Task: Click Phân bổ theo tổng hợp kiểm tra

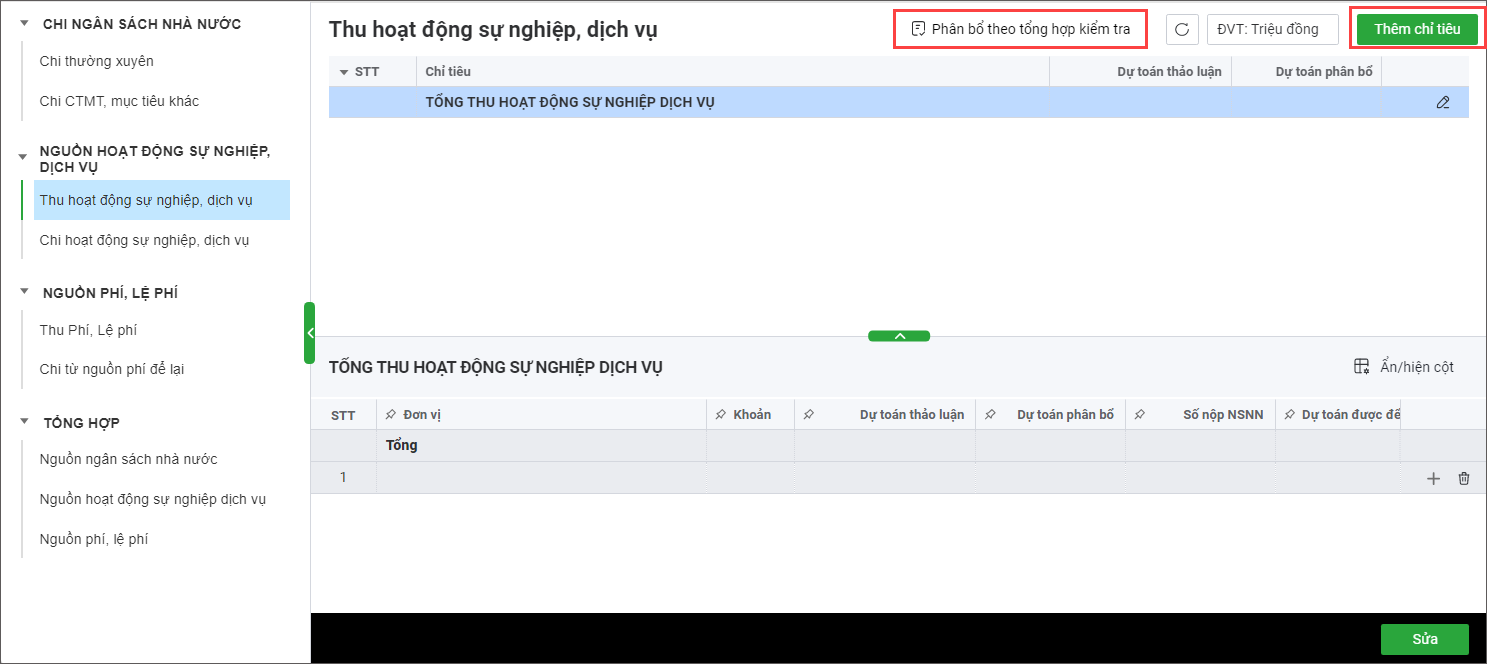Action: (1020, 29)
